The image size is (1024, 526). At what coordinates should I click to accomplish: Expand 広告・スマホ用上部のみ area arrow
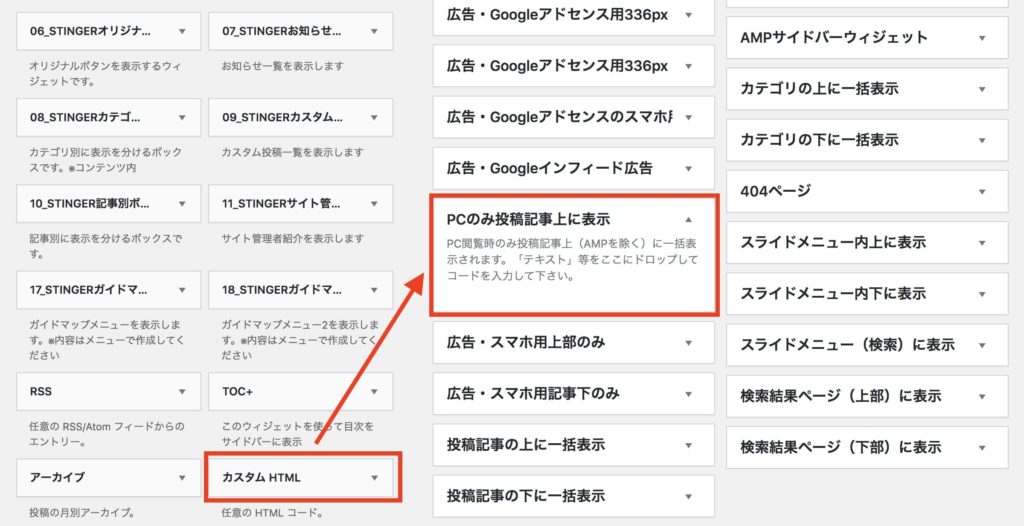(688, 343)
